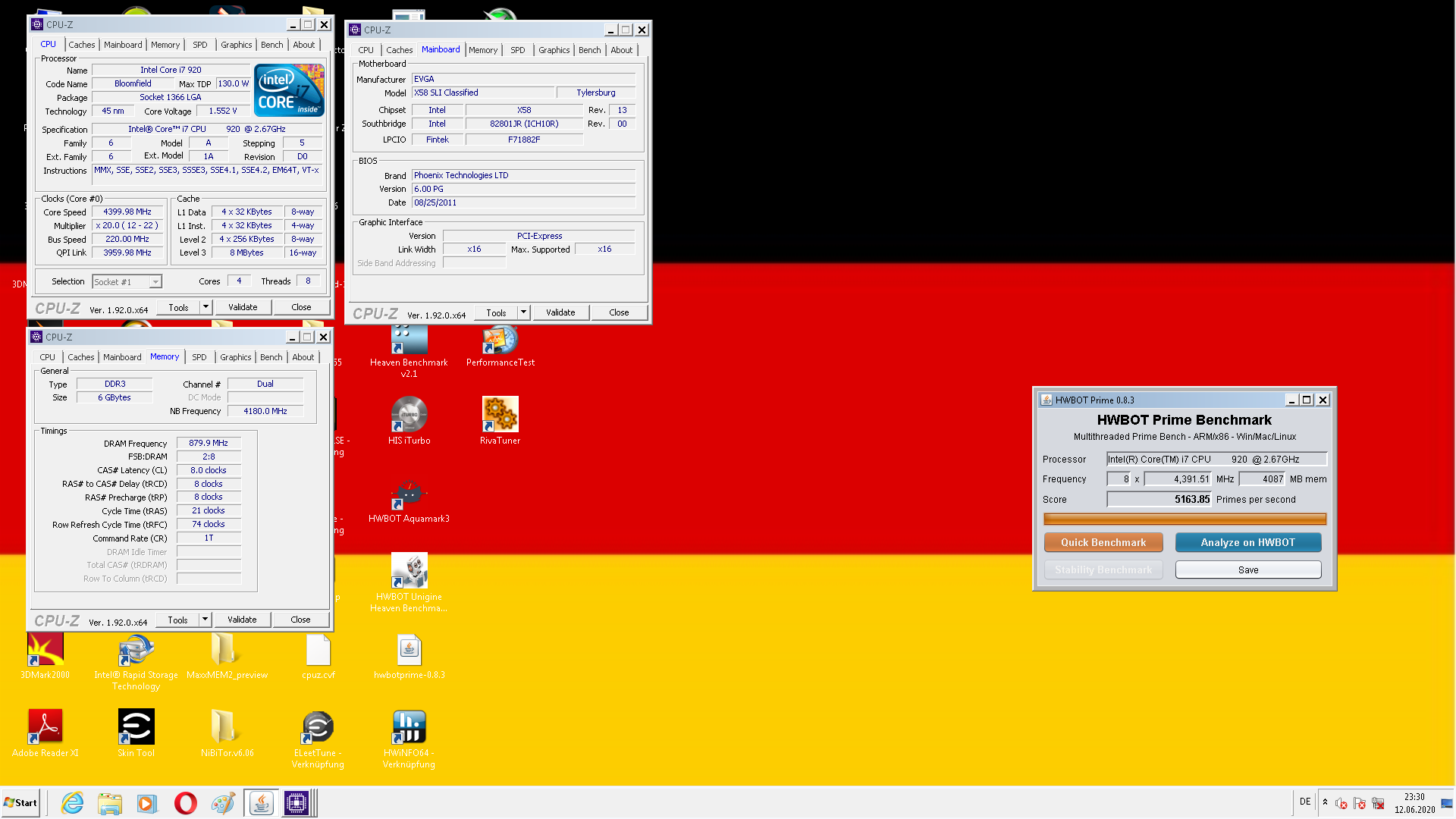Open HWiNFO64 shortcut icon
The image size is (1456, 819).
click(409, 739)
